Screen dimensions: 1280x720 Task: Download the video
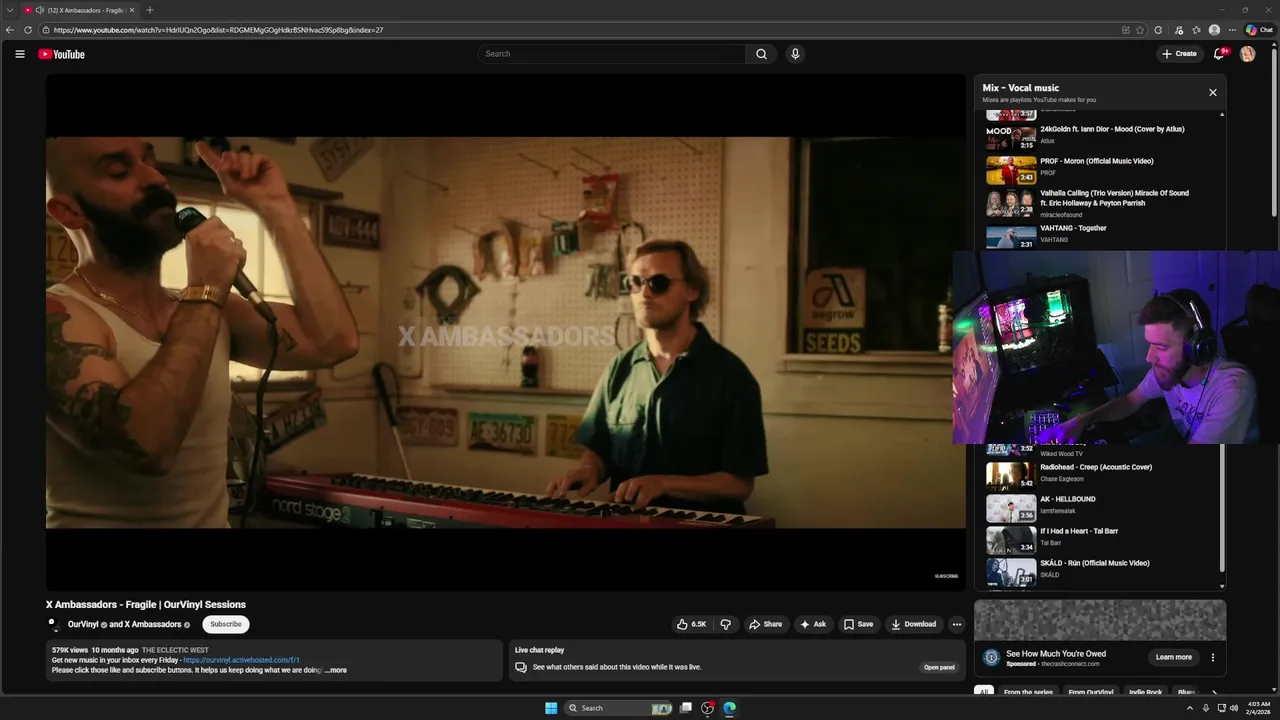tap(914, 624)
